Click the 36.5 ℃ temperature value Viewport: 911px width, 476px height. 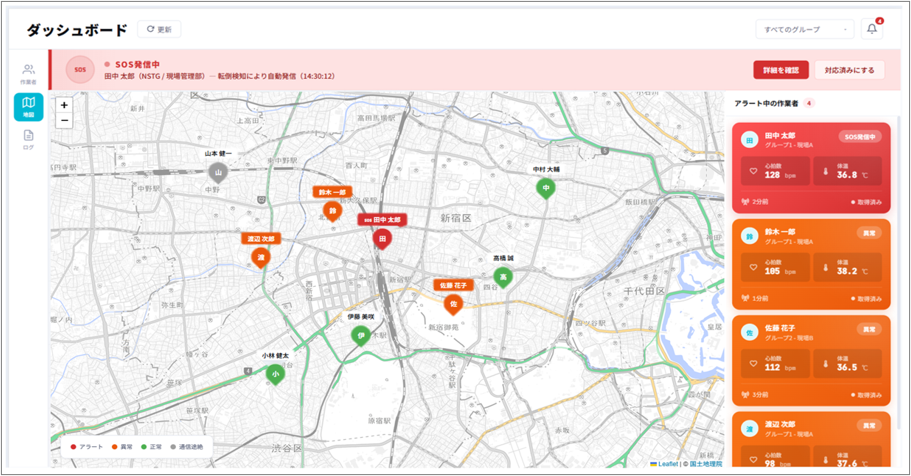(x=852, y=367)
